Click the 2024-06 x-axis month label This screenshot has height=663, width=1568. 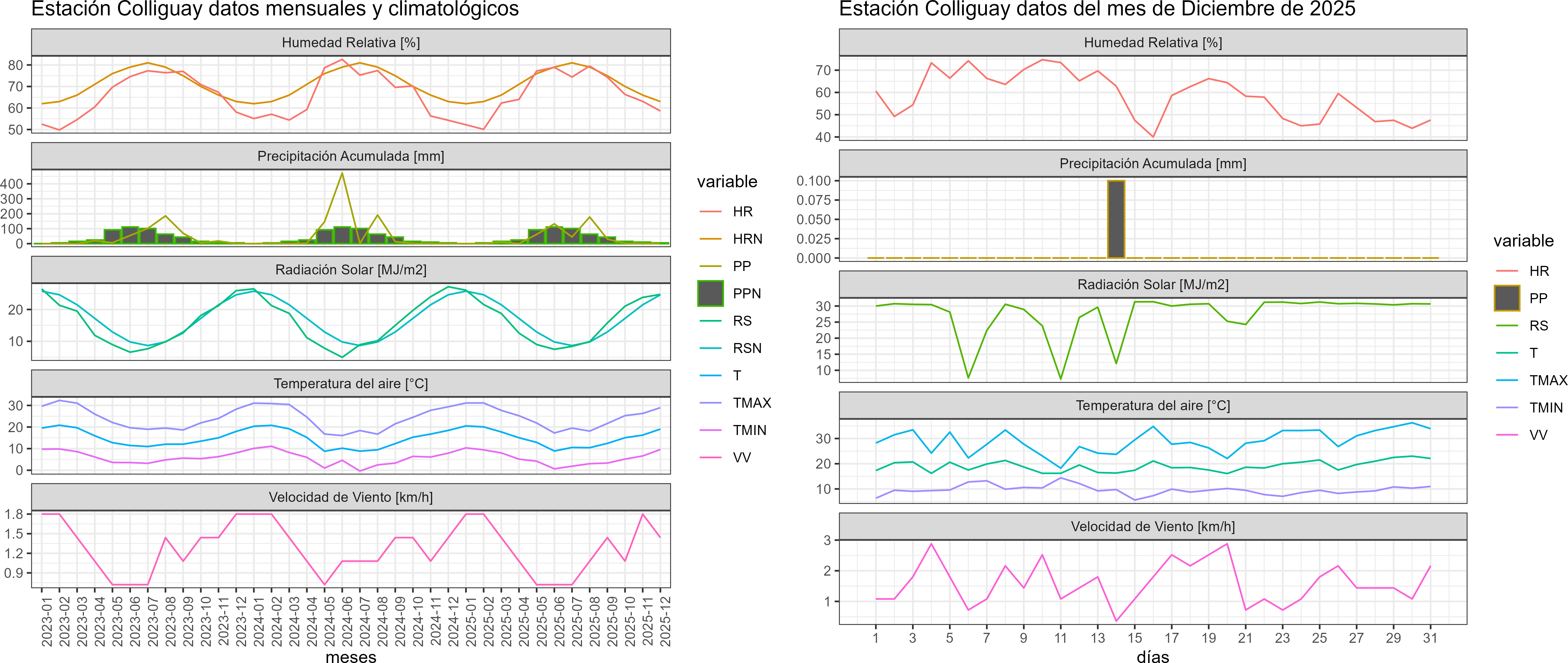click(x=348, y=621)
